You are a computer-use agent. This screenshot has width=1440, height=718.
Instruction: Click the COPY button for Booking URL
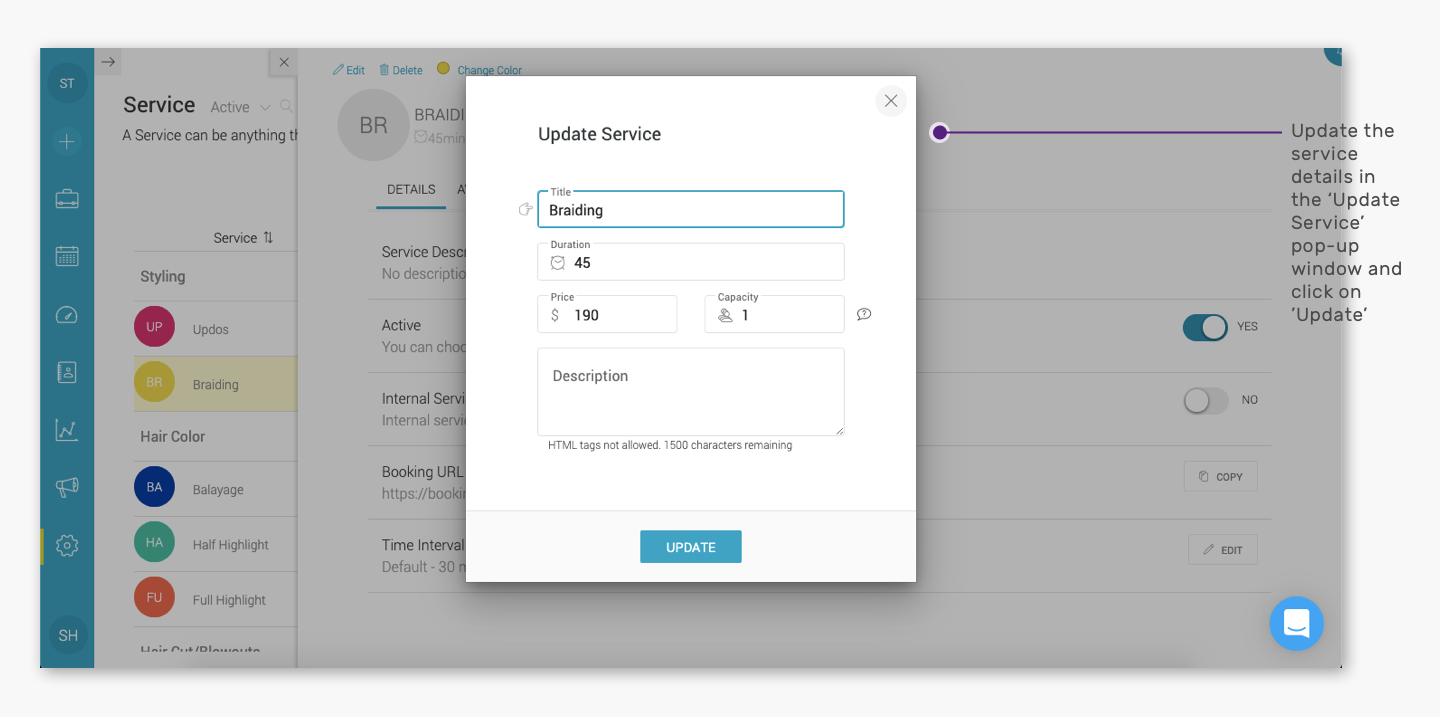1221,477
